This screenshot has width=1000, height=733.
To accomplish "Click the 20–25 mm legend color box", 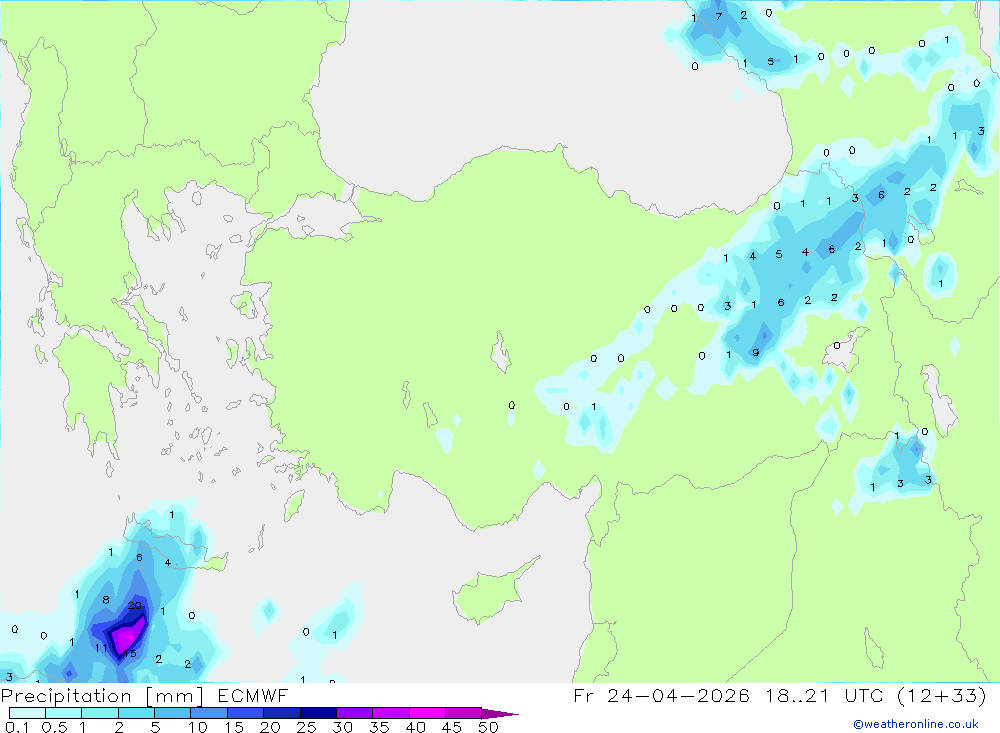I will [x=282, y=713].
